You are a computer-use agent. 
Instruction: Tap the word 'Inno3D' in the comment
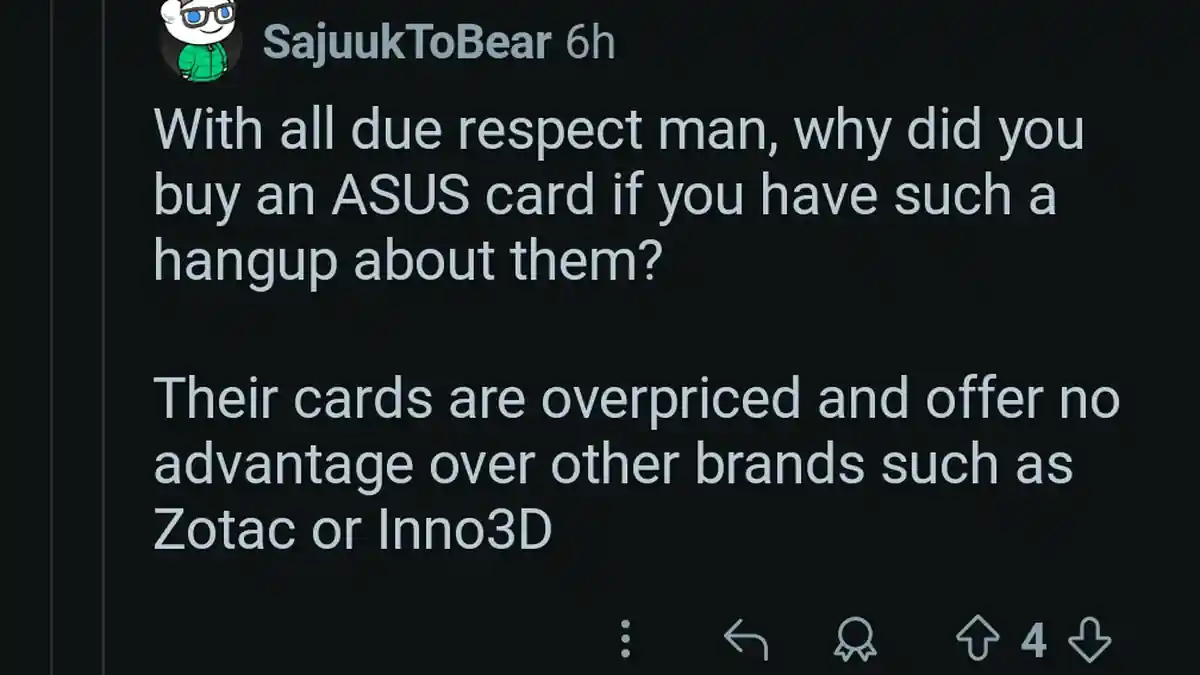[465, 532]
